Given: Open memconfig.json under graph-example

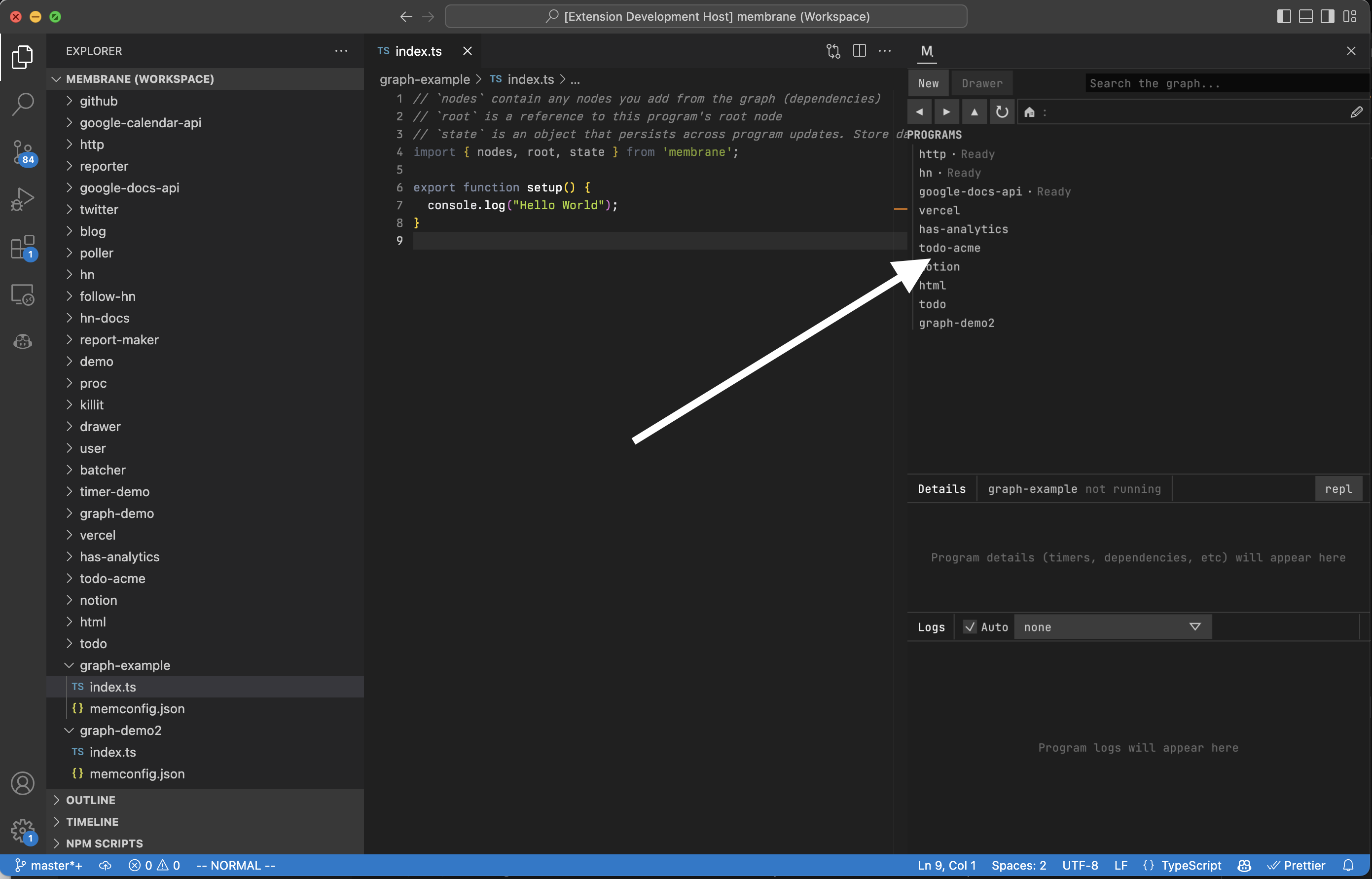Looking at the screenshot, I should point(205,708).
